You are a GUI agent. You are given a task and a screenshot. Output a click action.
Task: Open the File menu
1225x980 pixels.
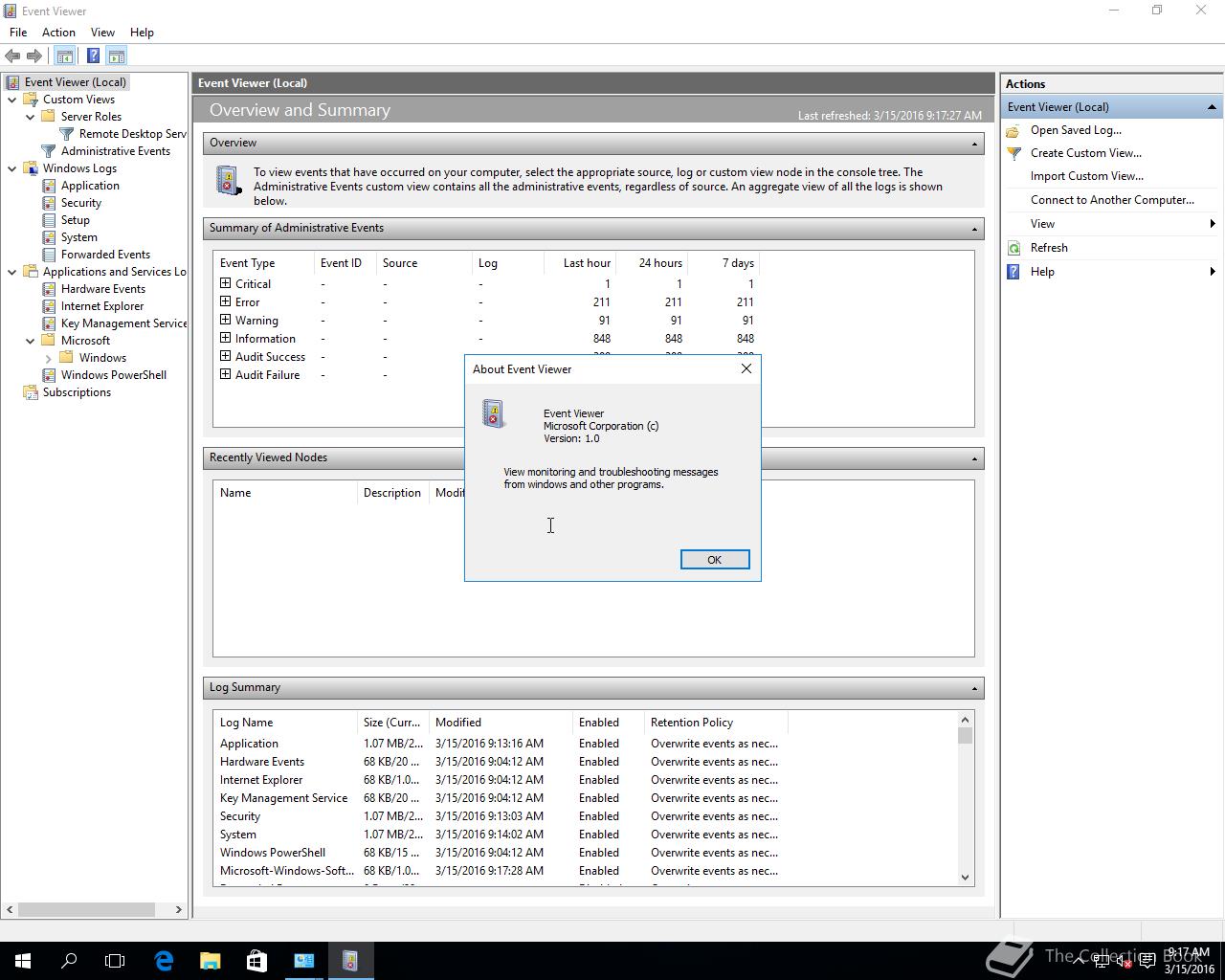click(x=18, y=33)
